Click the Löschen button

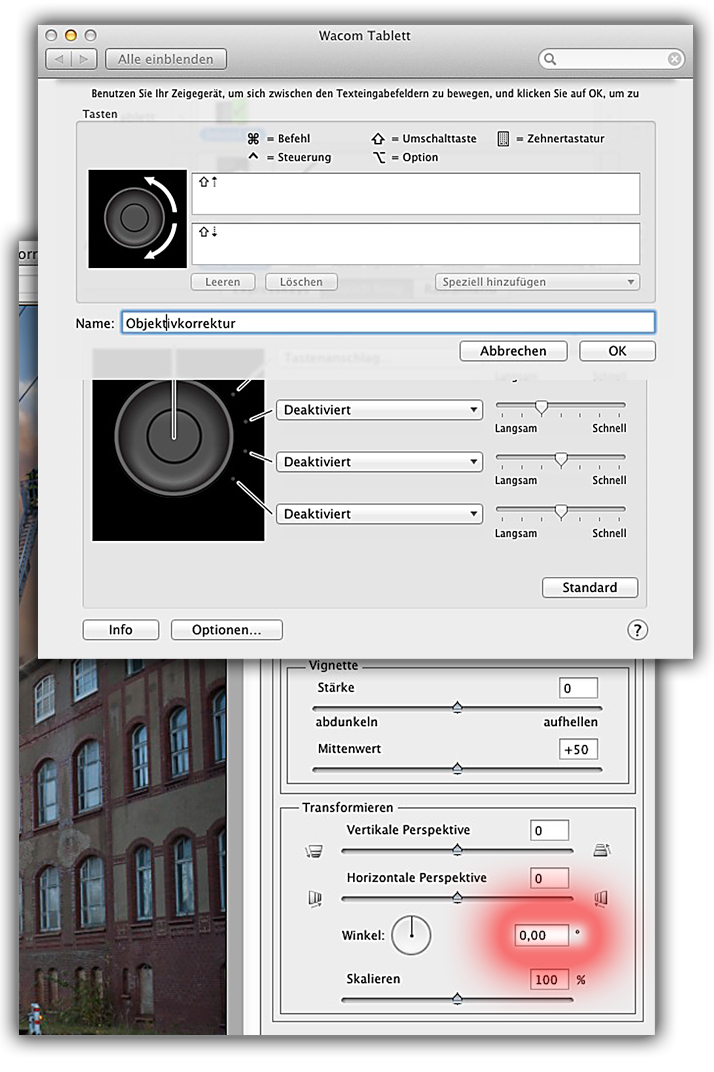point(301,282)
